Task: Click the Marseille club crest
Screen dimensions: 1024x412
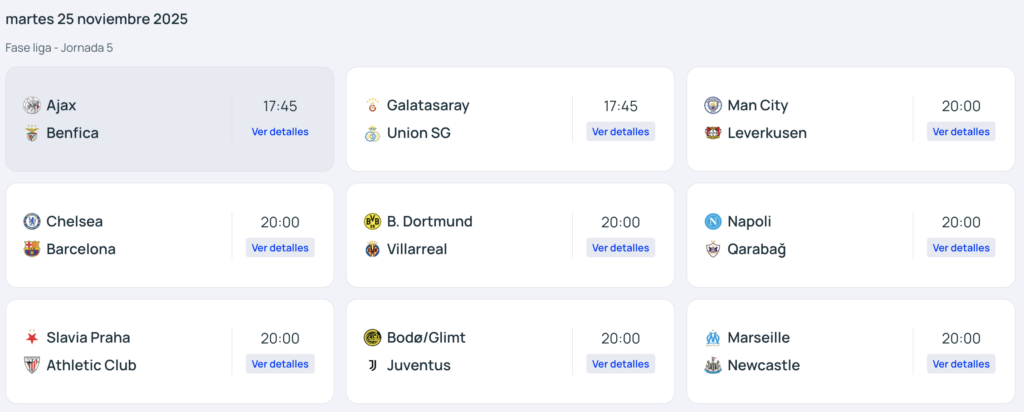Action: click(x=712, y=337)
